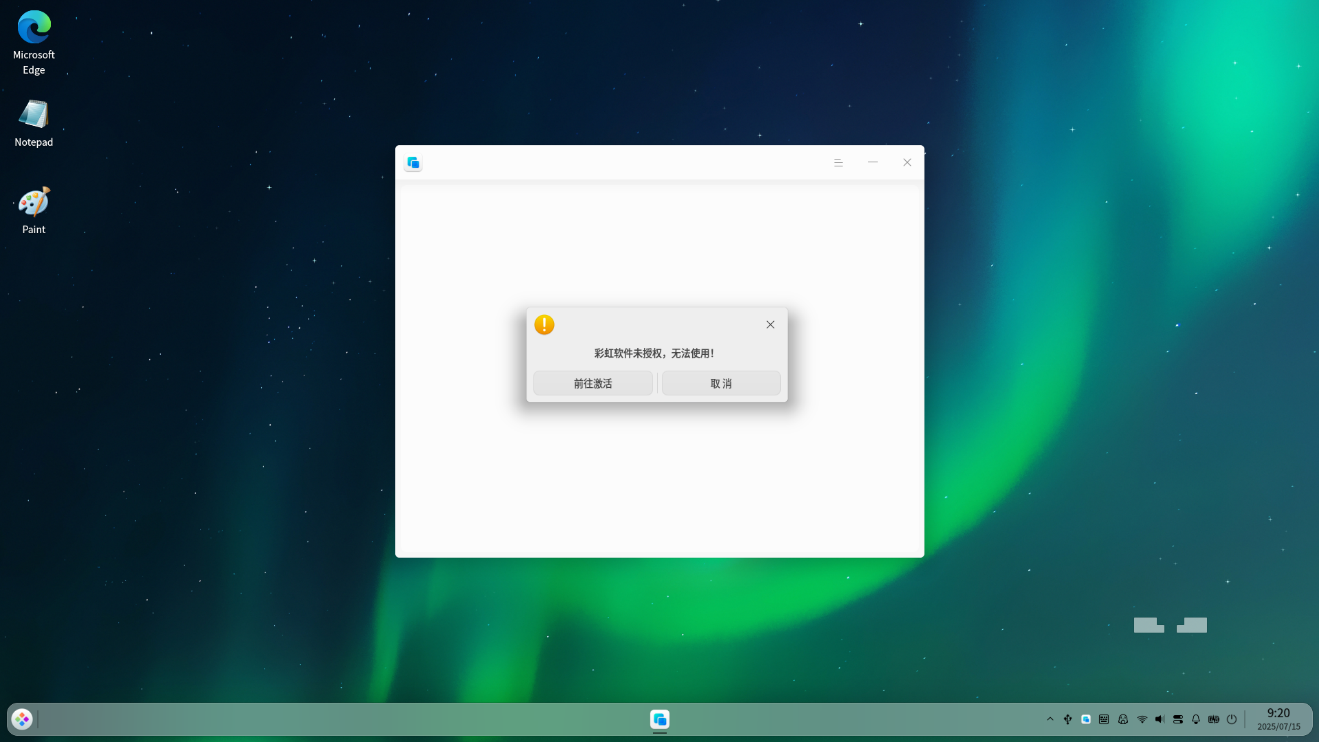This screenshot has height=742, width=1319.
Task: Click the 前往激活 button in the dialog
Action: pyautogui.click(x=592, y=383)
